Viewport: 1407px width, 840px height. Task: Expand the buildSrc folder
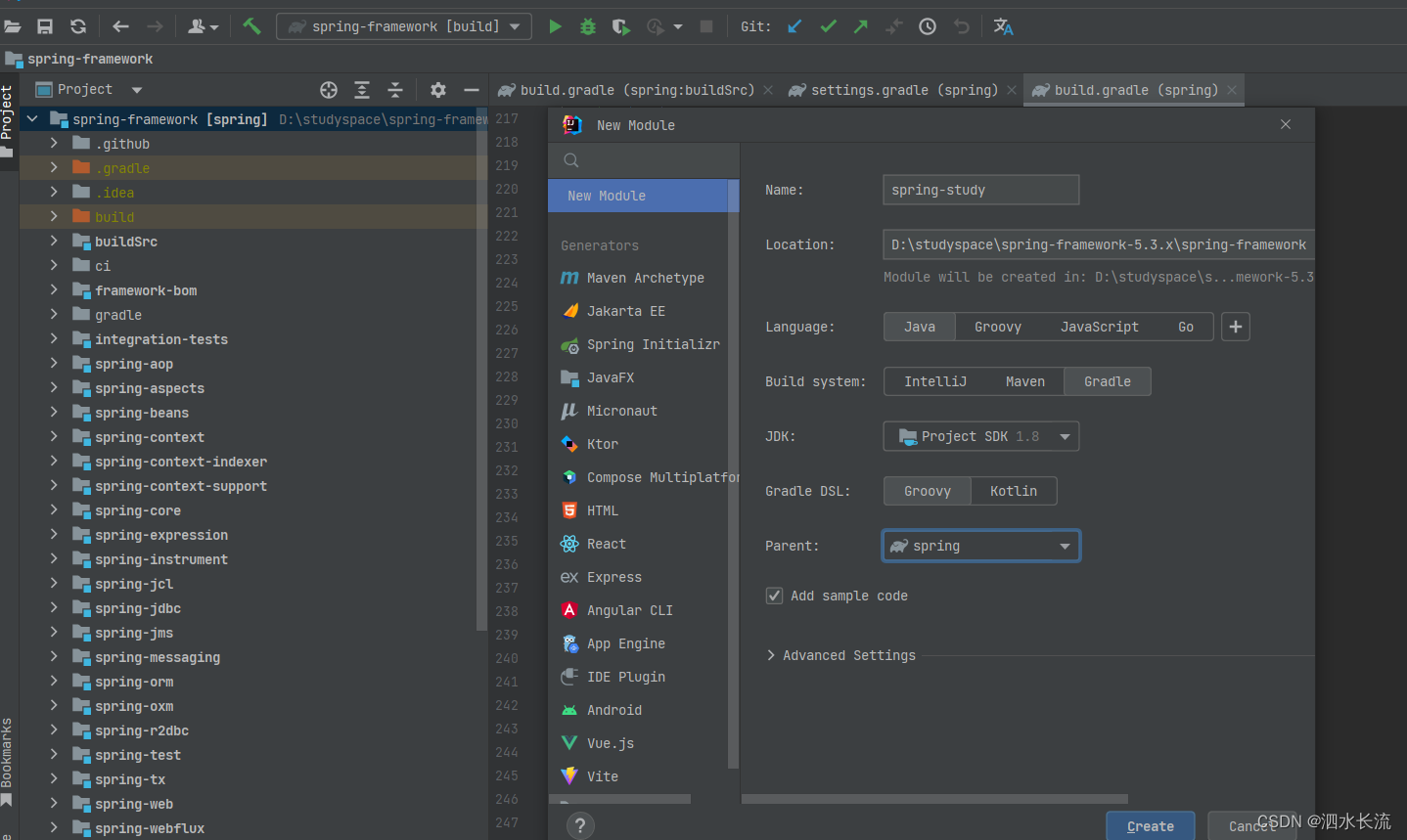[x=54, y=241]
